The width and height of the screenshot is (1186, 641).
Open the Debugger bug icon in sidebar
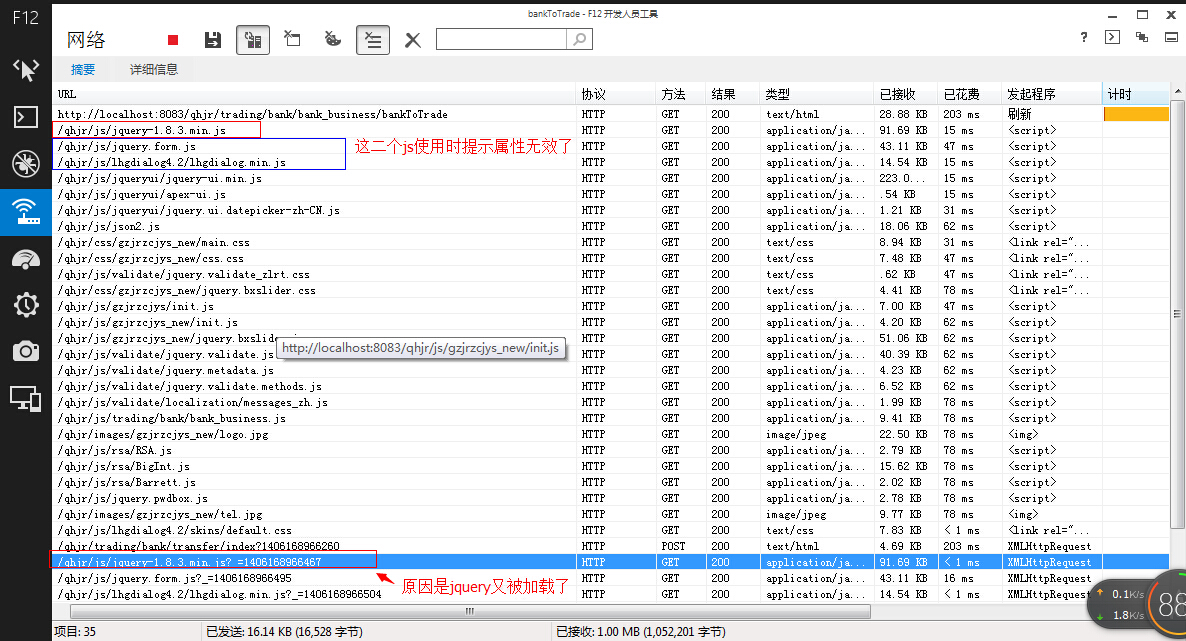(25, 163)
